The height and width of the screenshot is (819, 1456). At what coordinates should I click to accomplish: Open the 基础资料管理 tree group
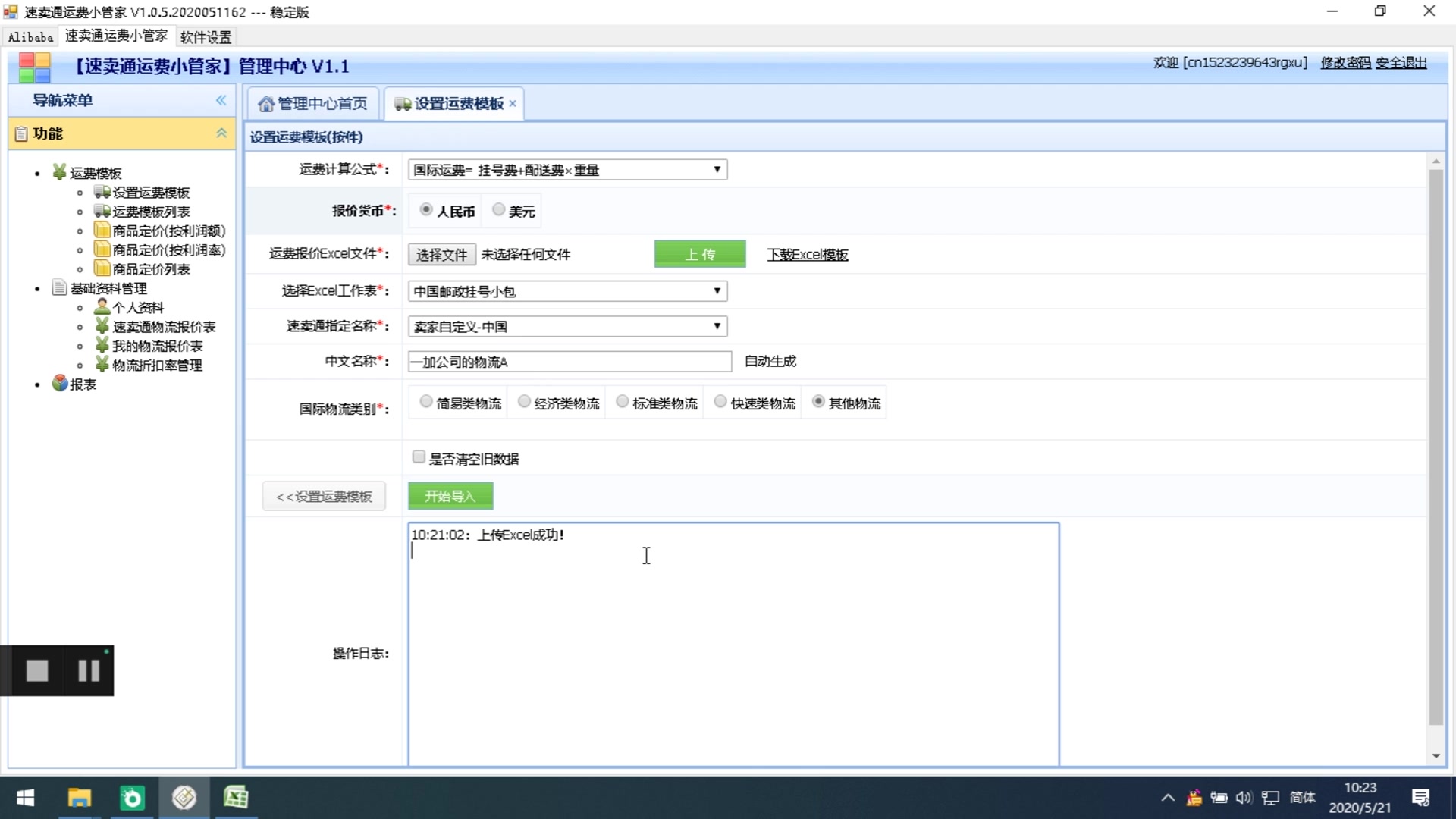pos(108,288)
